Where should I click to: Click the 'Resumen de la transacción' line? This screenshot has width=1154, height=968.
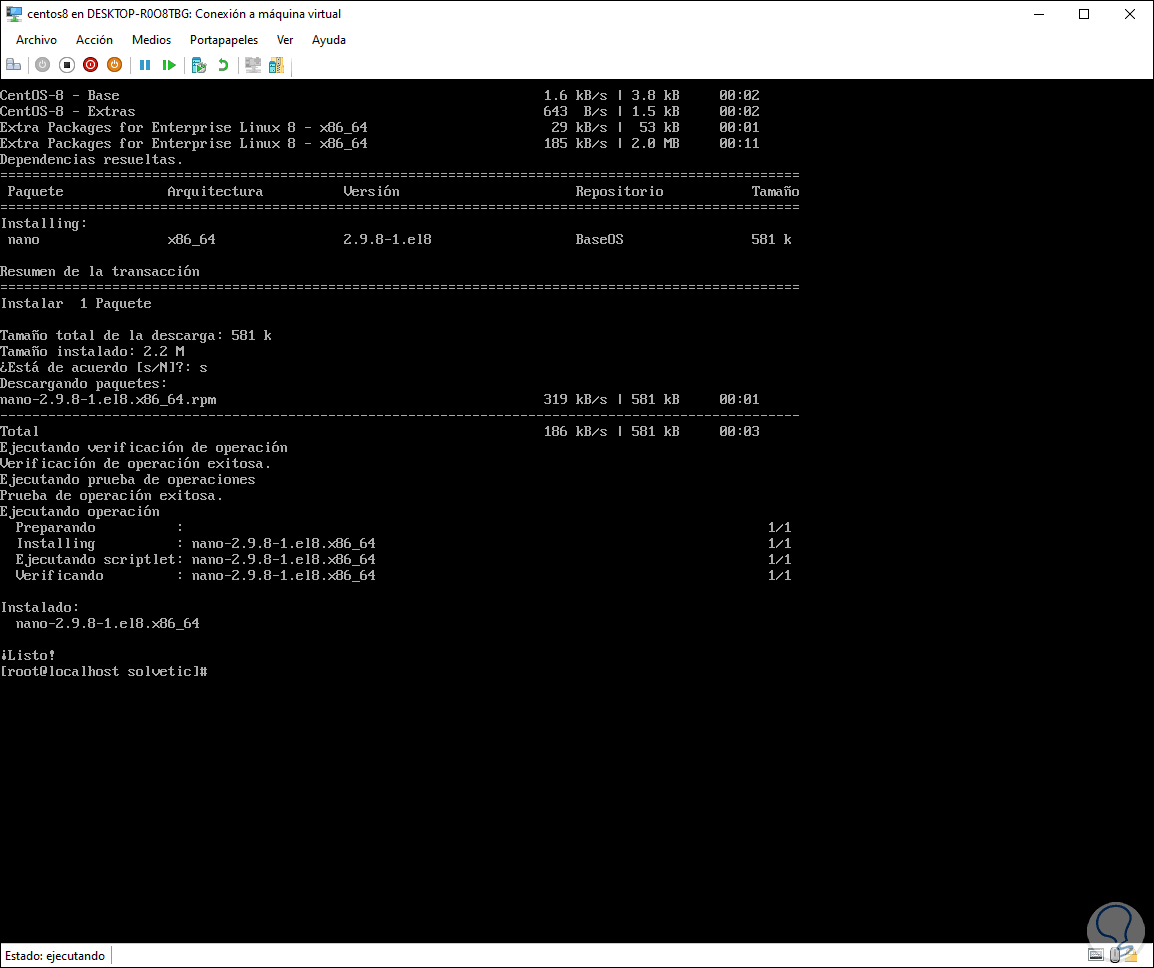coord(99,272)
